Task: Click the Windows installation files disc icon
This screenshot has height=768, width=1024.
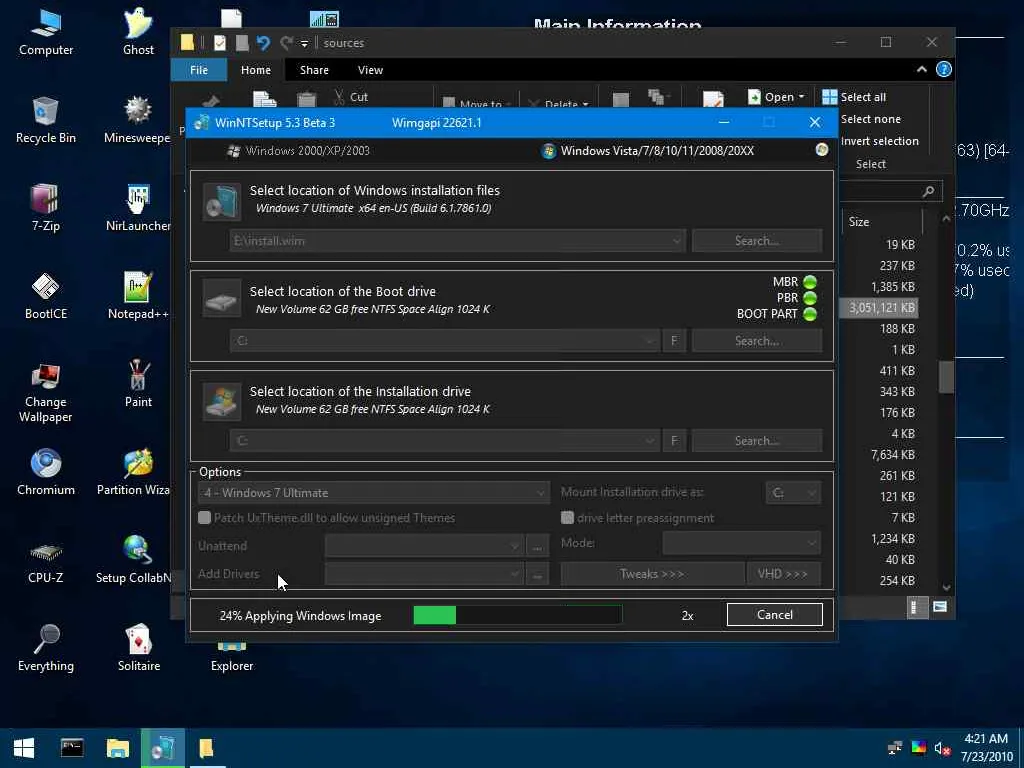Action: point(222,200)
